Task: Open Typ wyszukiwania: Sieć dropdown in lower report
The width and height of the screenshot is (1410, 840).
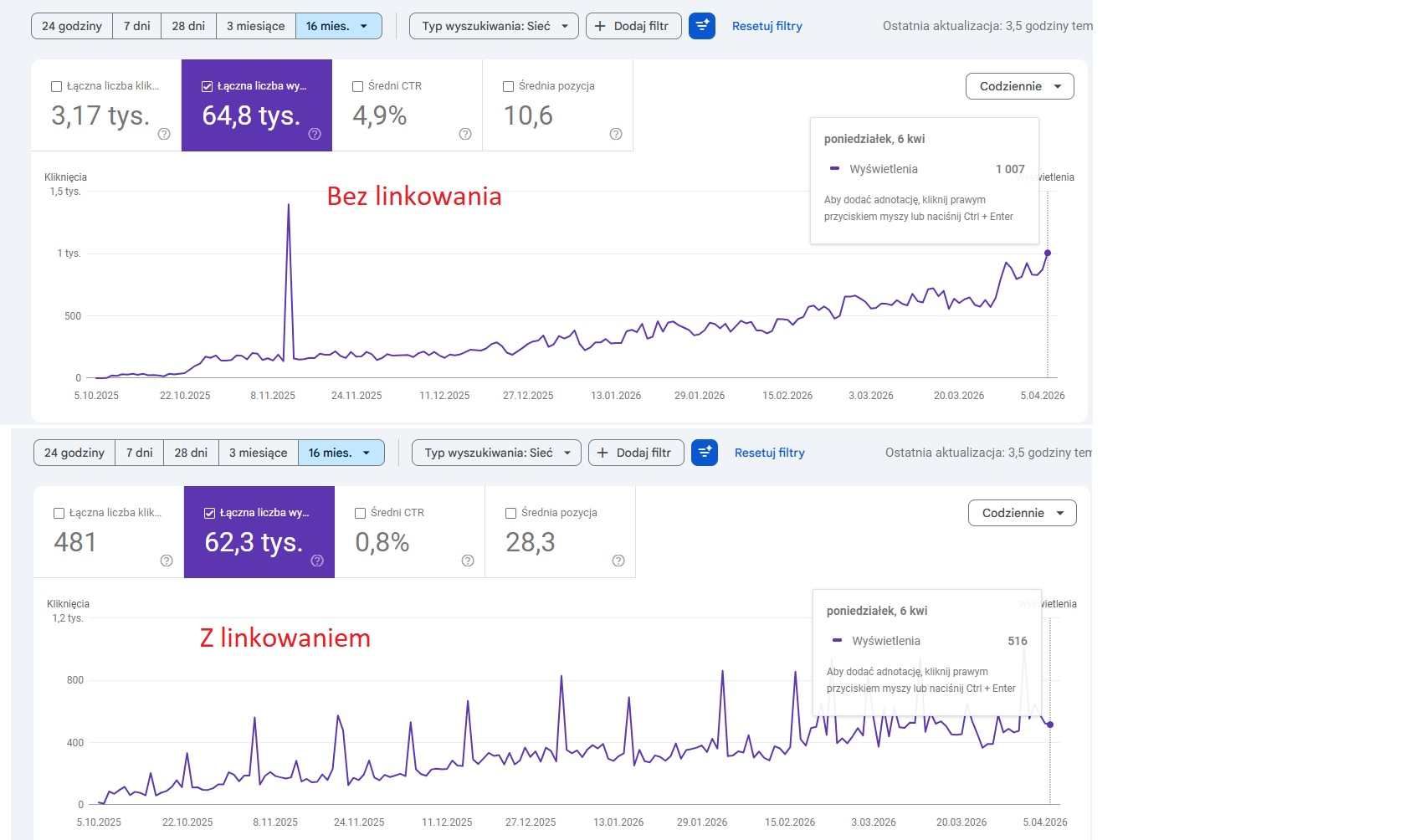Action: coord(497,453)
